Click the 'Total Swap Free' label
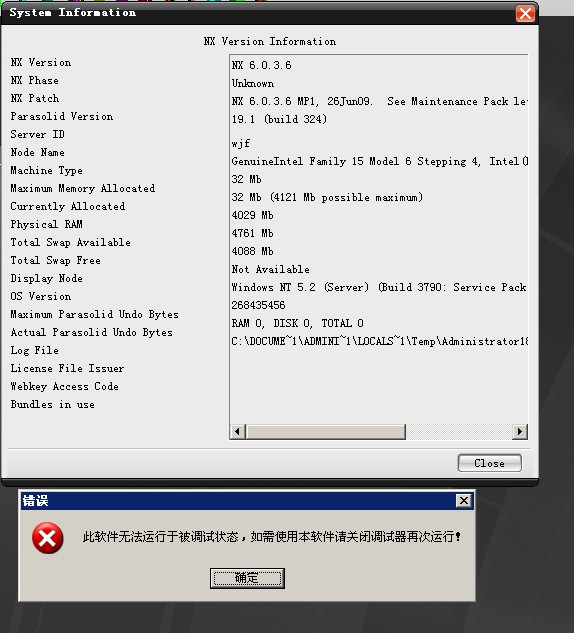The image size is (574, 633). (56, 260)
